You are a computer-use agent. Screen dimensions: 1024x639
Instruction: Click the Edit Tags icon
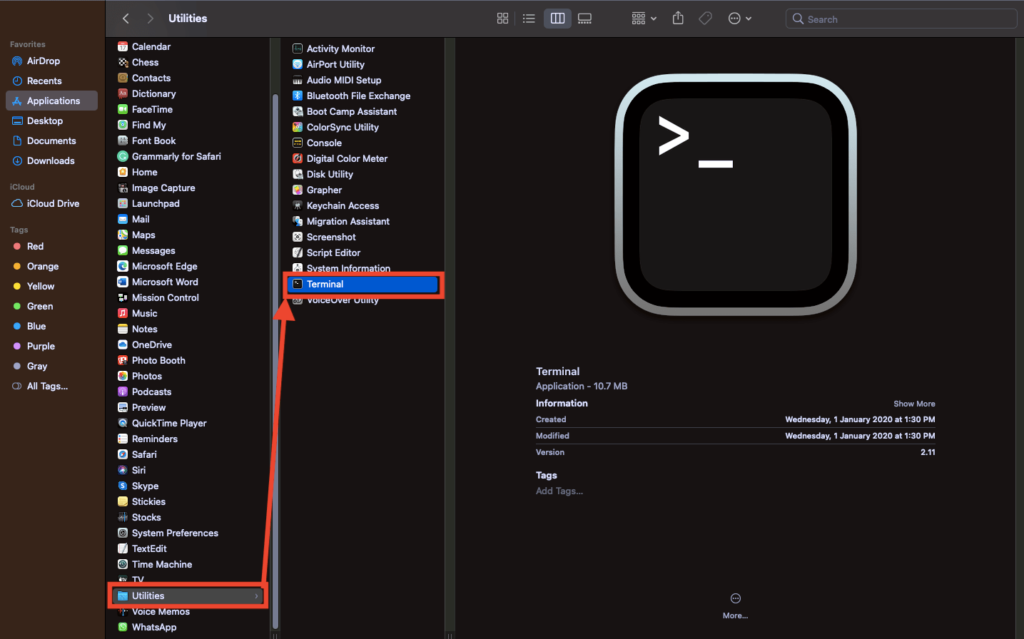[x=705, y=19]
